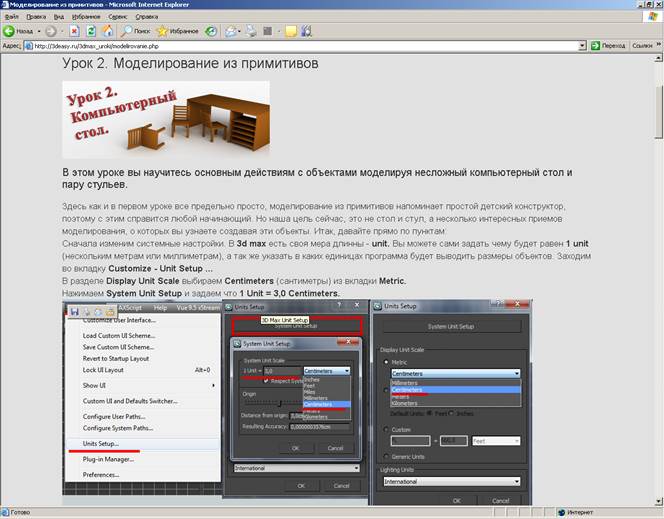Open the History toolbar icon
Image resolution: width=664 pixels, height=519 pixels.
pyautogui.click(x=211, y=31)
